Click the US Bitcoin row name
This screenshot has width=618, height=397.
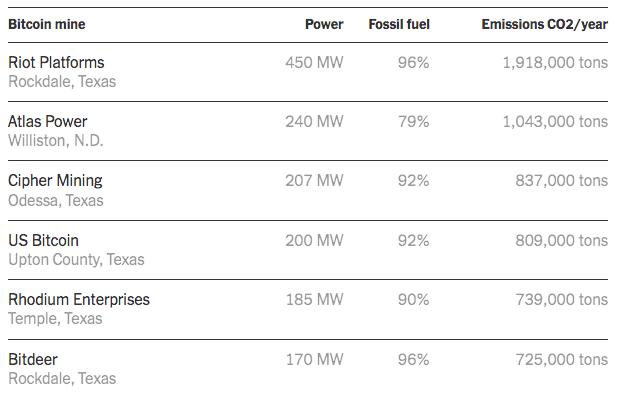click(43, 240)
